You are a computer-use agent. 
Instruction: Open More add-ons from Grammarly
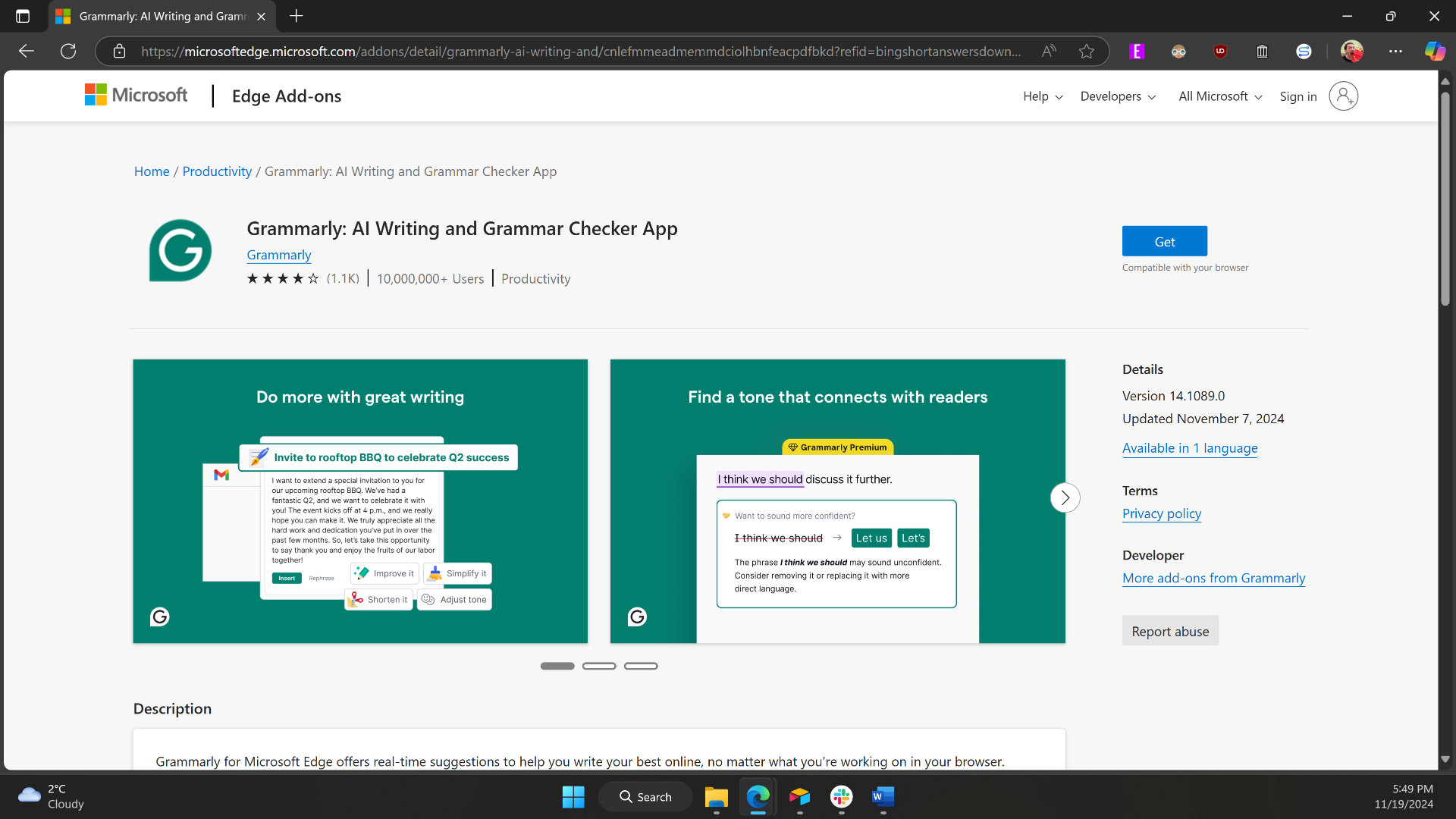[x=1213, y=578]
